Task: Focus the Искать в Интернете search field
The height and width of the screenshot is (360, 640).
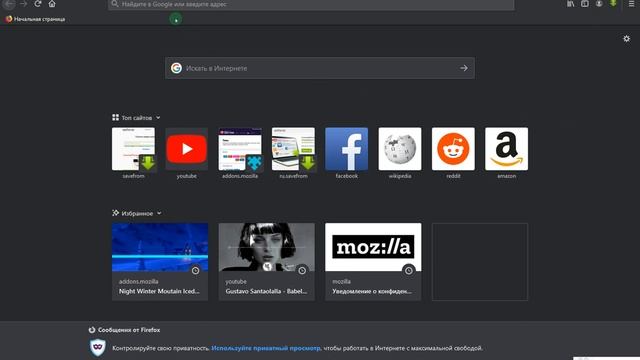Action: tap(320, 68)
